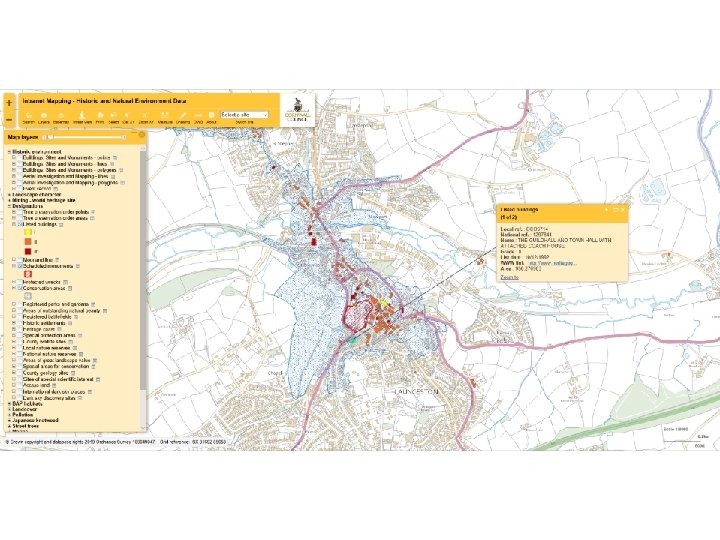
Task: Select Sites of special scientific interest row
Action: [58, 380]
